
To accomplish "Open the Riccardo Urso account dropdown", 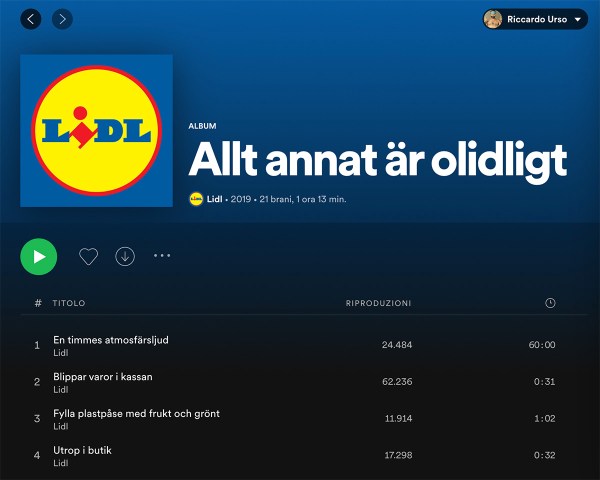I will pyautogui.click(x=579, y=19).
